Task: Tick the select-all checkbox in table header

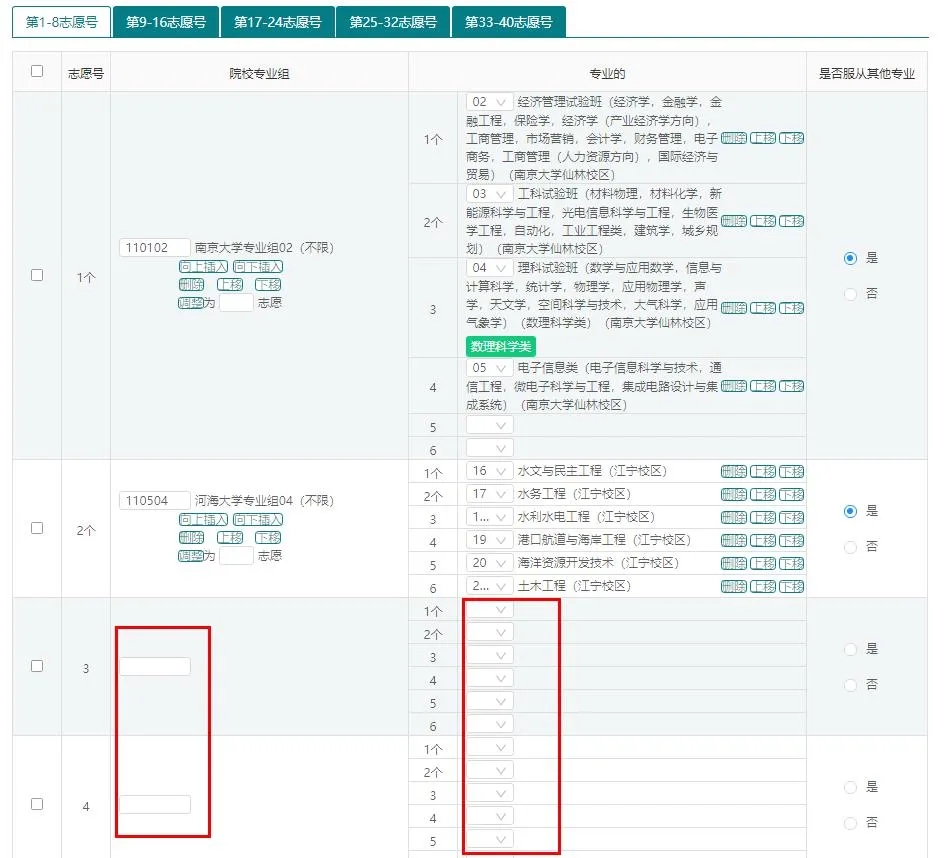Action: (37, 71)
